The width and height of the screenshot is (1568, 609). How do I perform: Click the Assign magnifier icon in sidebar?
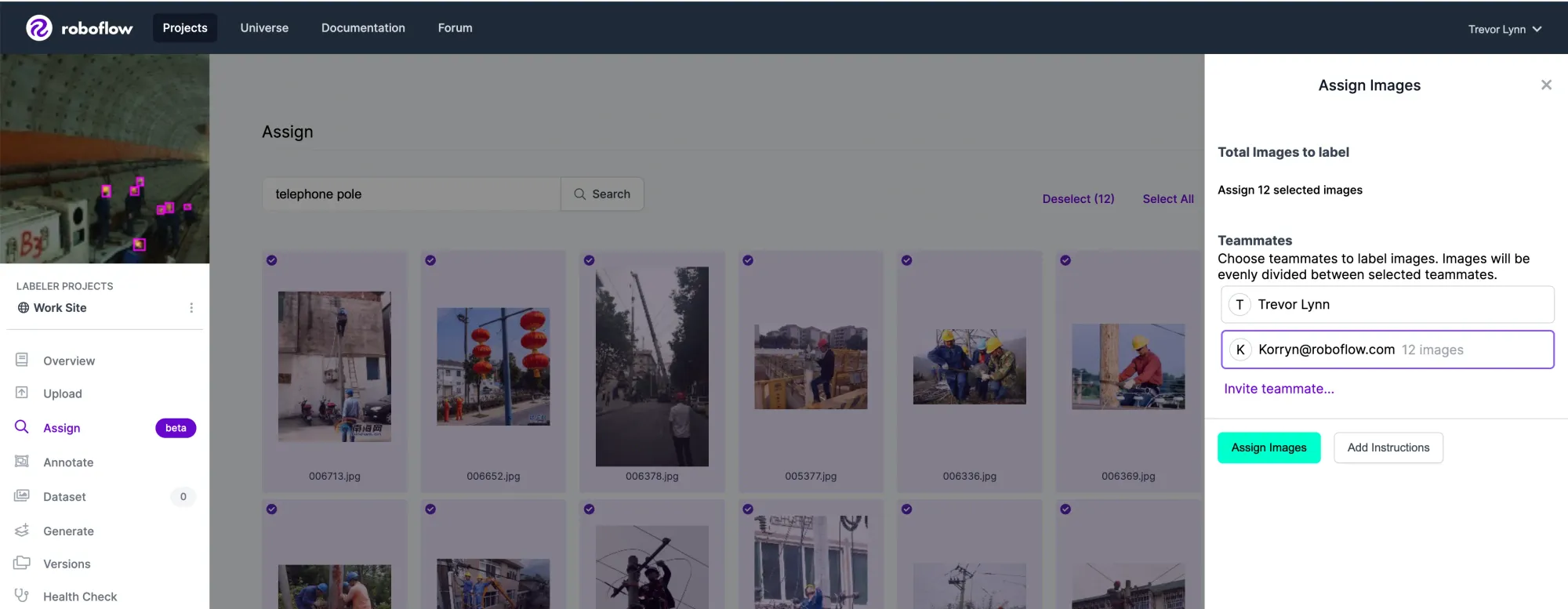point(22,427)
